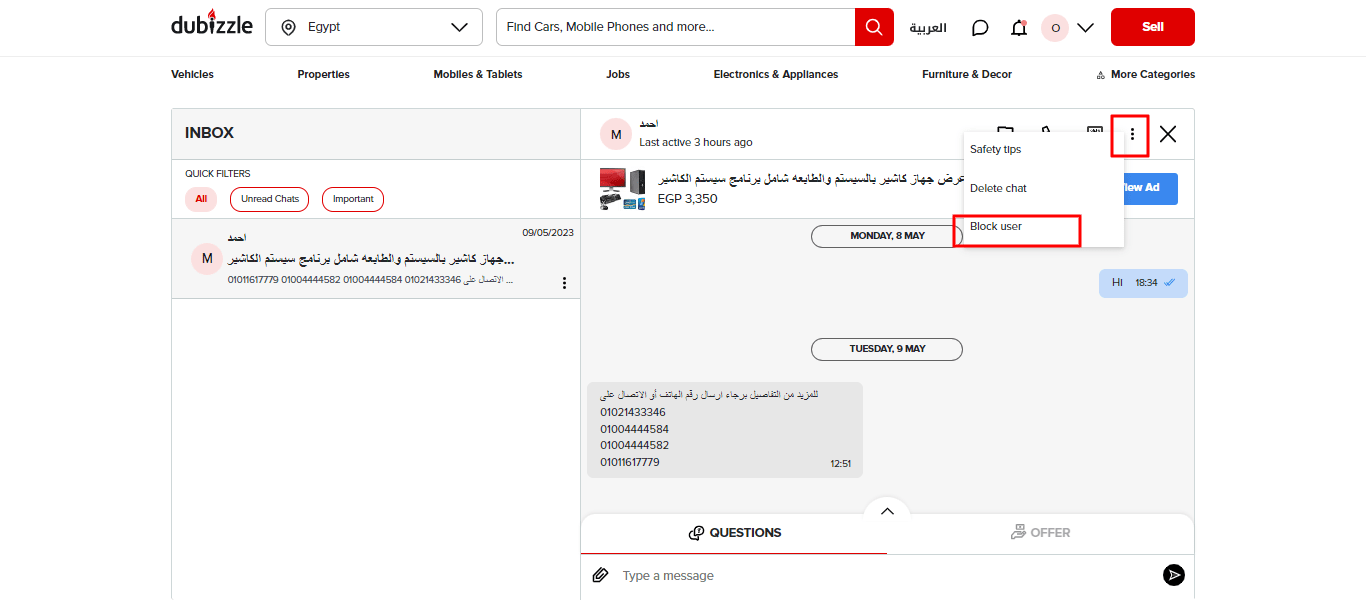Reveal phone number with the SMS icon
Viewport: 1366px width, 600px height.
(1095, 131)
